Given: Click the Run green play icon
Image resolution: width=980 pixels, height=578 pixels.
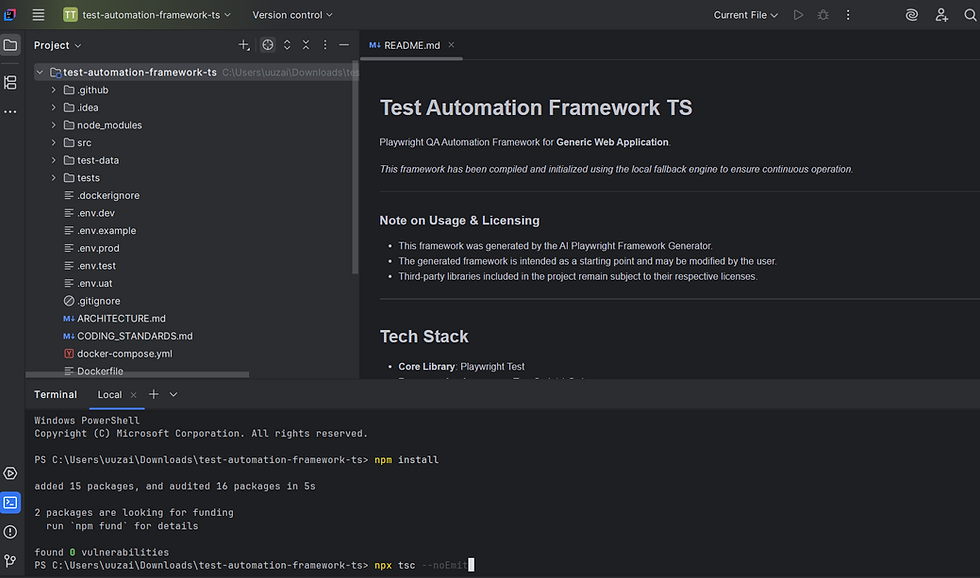Looking at the screenshot, I should coord(798,14).
